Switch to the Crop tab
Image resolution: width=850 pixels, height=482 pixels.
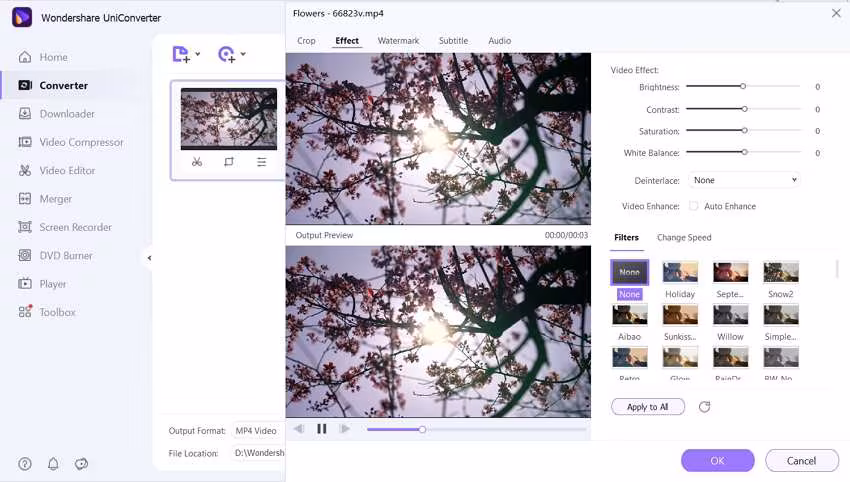click(306, 41)
